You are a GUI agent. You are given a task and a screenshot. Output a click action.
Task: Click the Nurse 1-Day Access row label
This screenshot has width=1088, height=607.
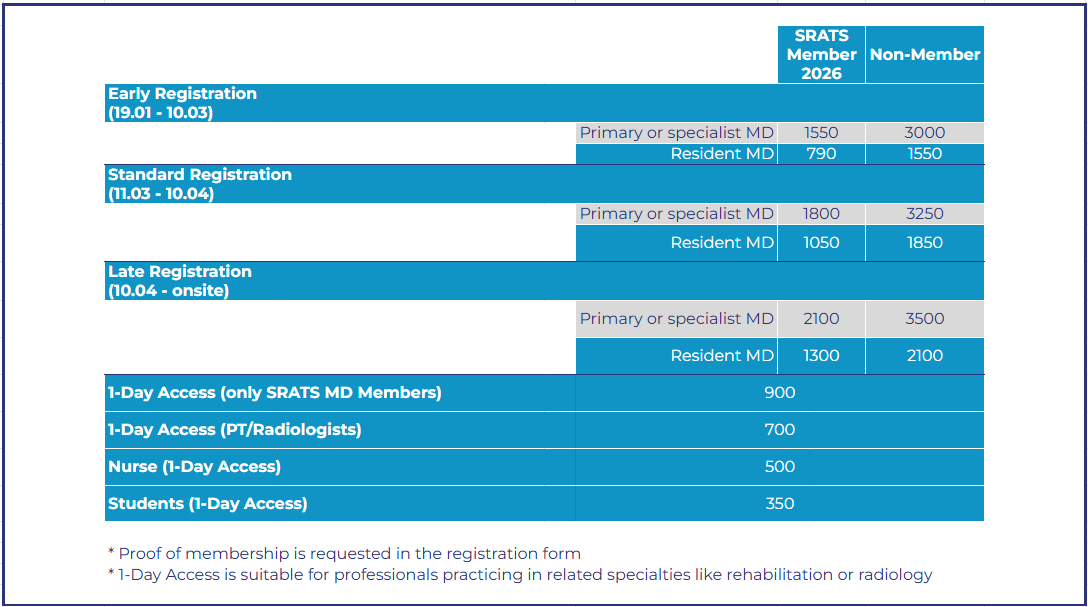195,467
